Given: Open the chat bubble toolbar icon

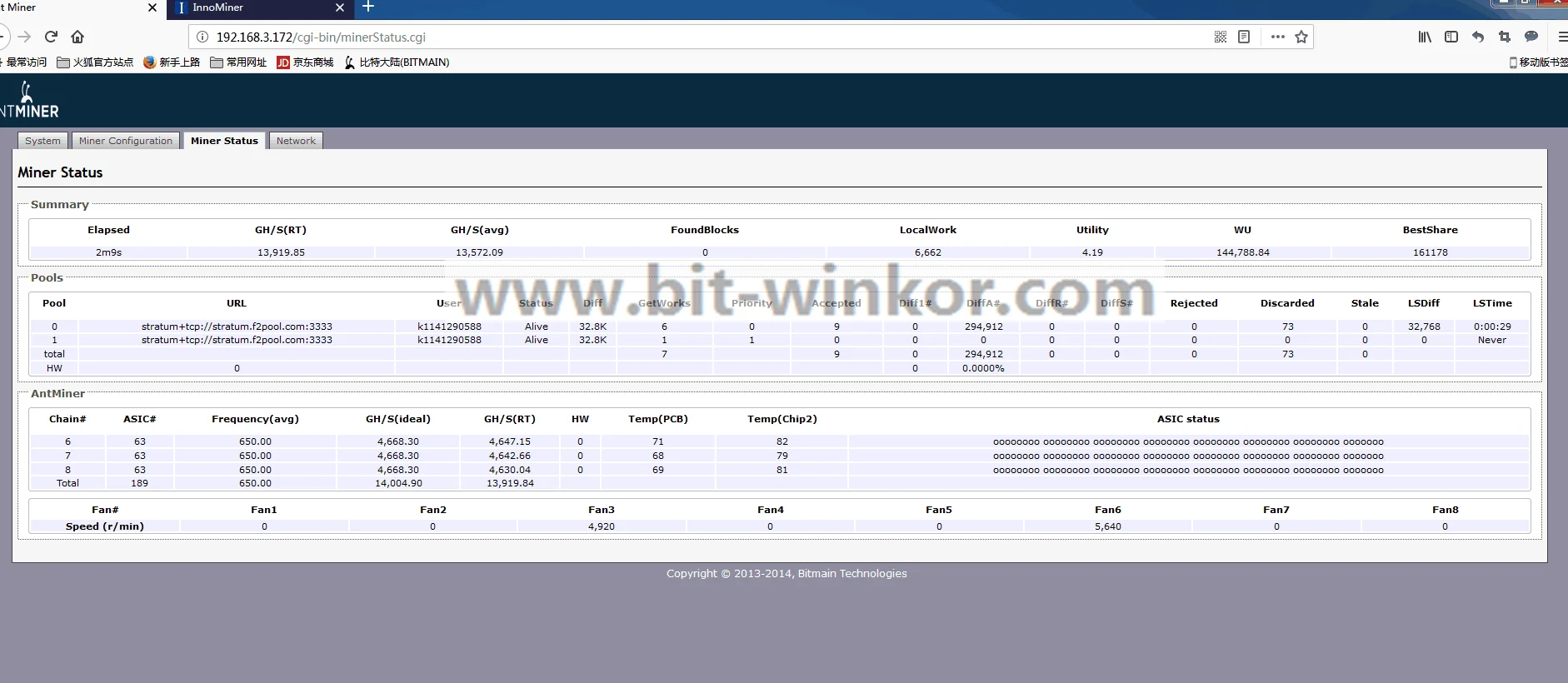Looking at the screenshot, I should coord(1531,37).
